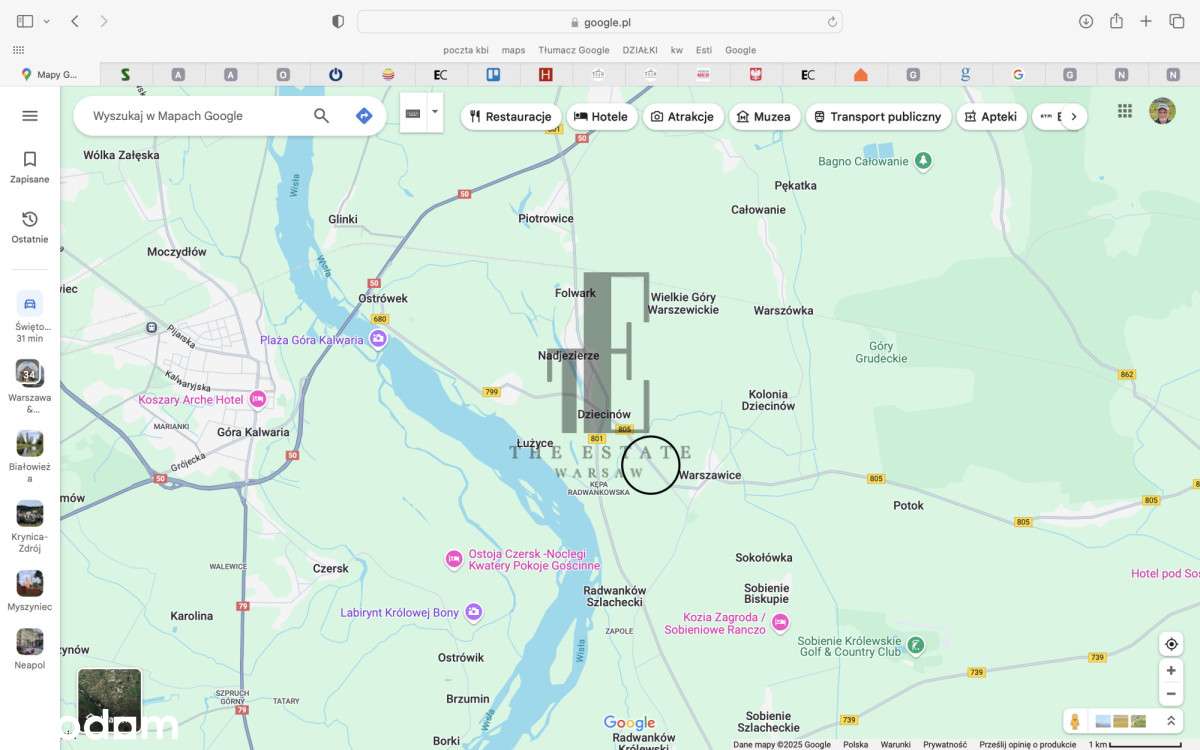Click the Sobienie Królewskie golf marker
Viewport: 1200px width, 750px height.
[x=916, y=646]
